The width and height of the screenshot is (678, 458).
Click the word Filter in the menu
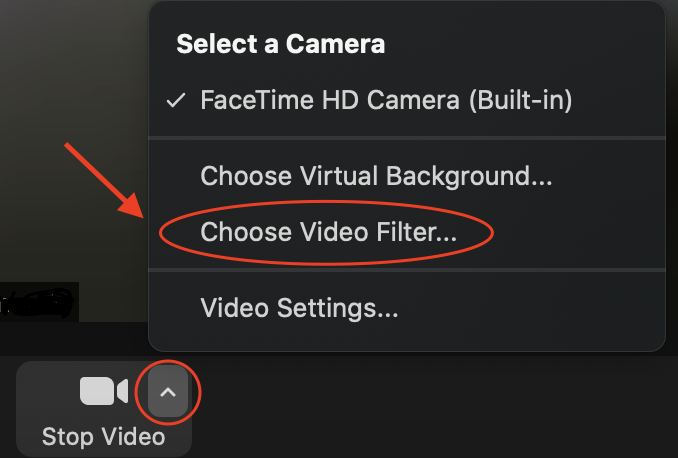pos(416,232)
